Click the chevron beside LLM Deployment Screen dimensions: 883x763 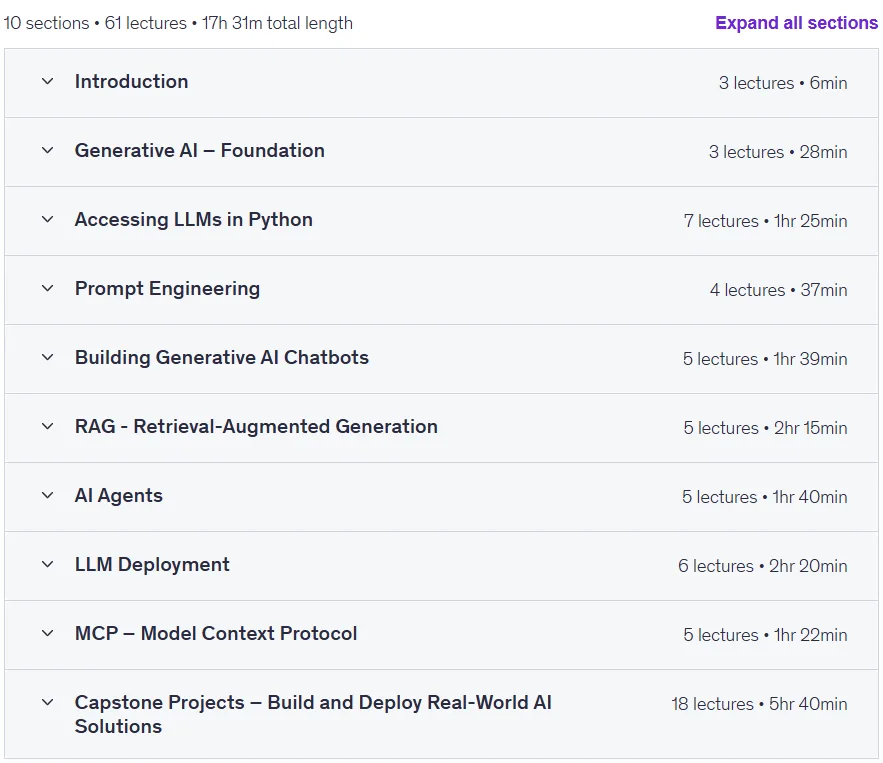pos(48,564)
